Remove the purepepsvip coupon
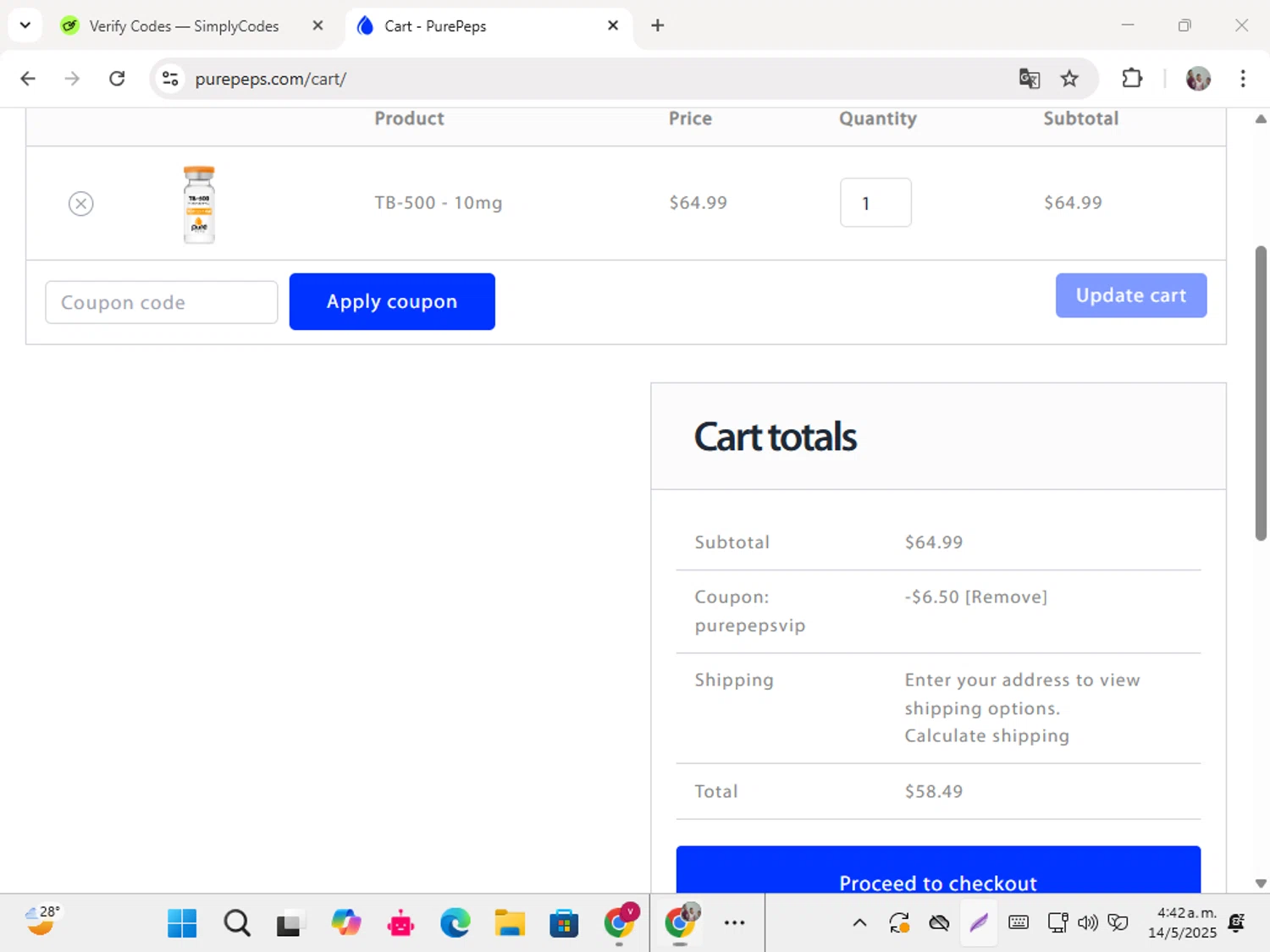1270x952 pixels. point(1006,597)
